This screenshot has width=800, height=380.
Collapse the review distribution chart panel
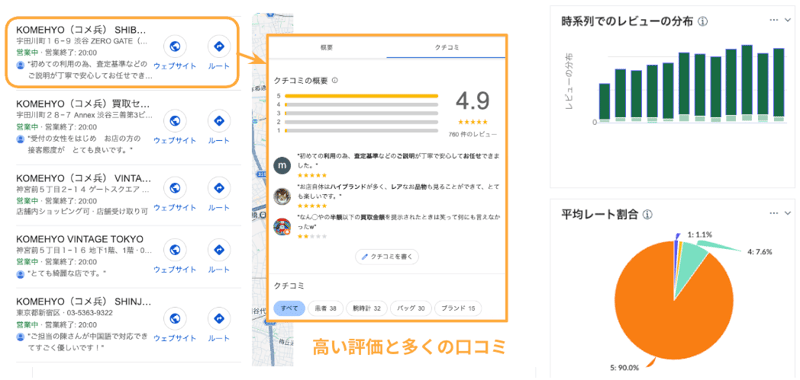click(787, 20)
